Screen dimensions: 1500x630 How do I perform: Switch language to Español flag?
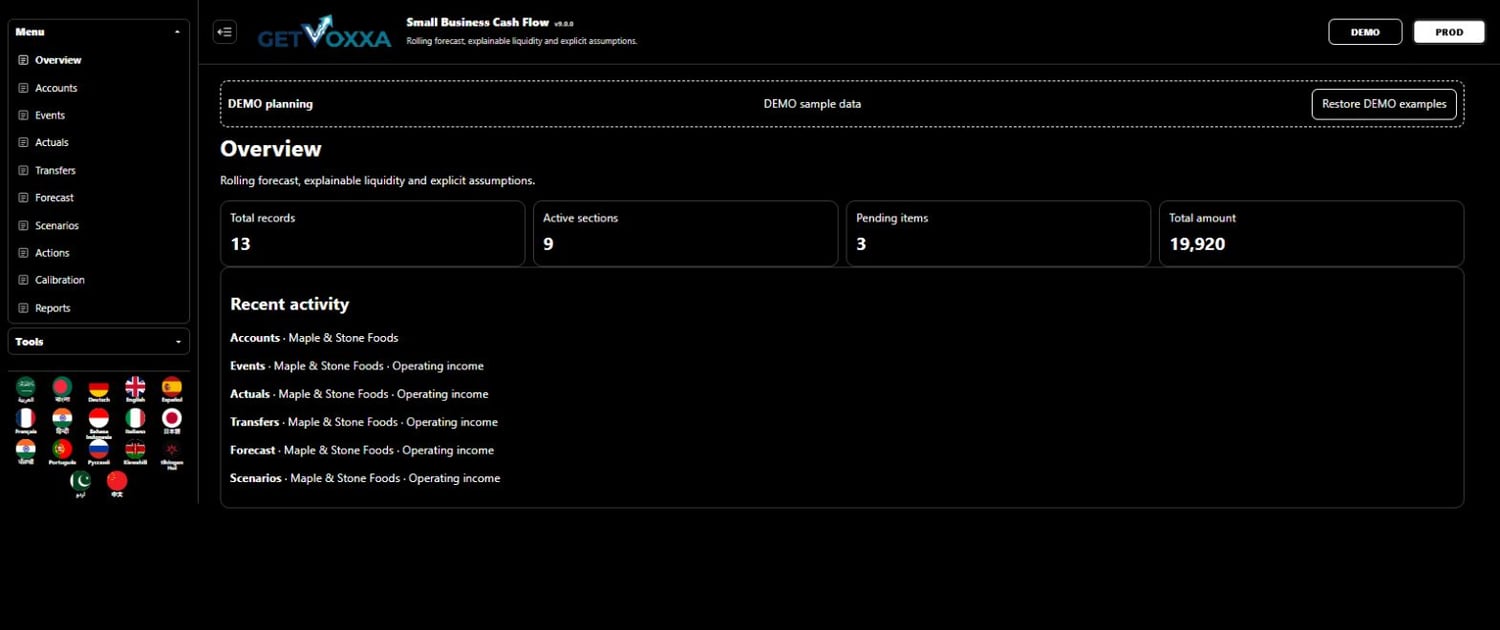pos(172,389)
